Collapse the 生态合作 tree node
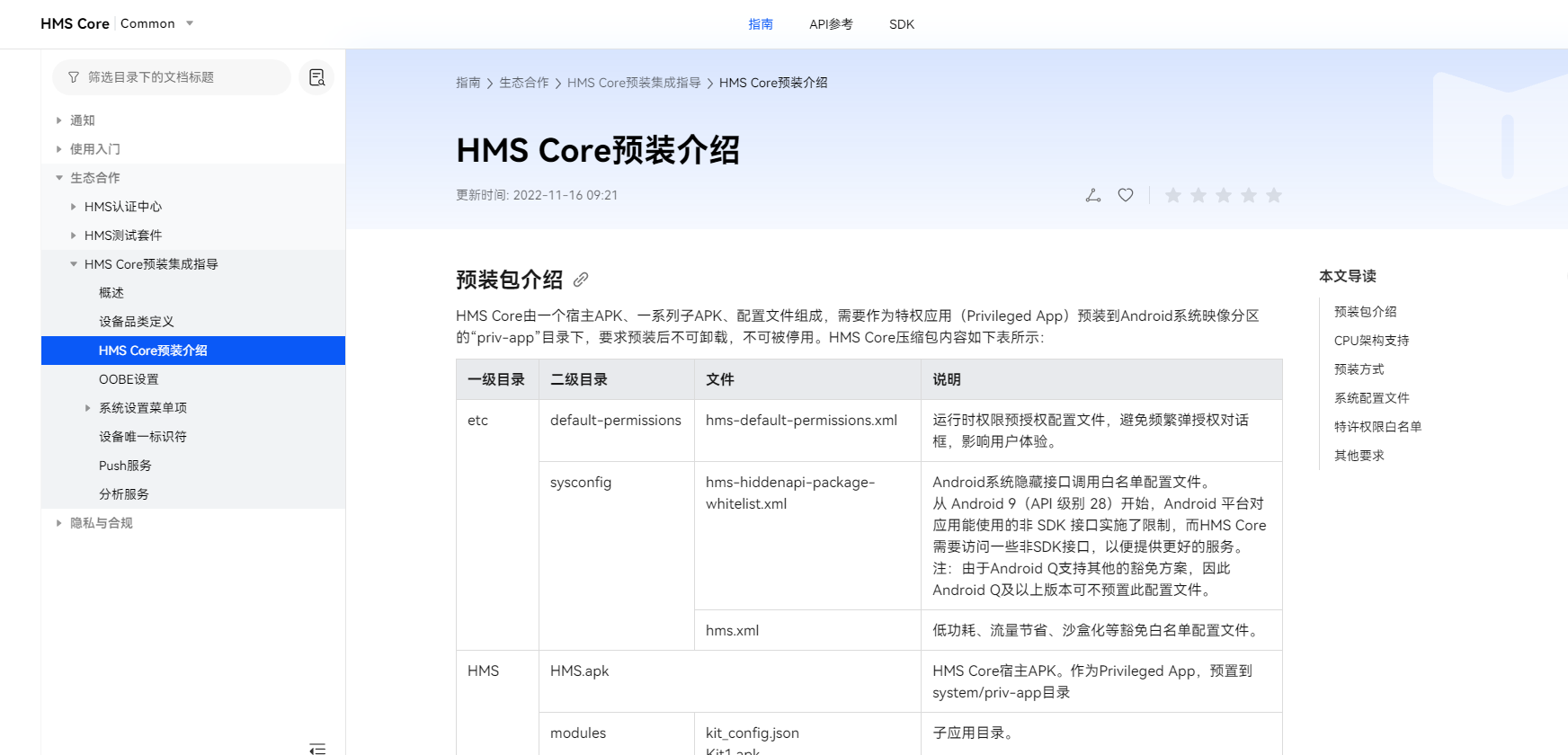Viewport: 1568px width, 755px height. 59,178
